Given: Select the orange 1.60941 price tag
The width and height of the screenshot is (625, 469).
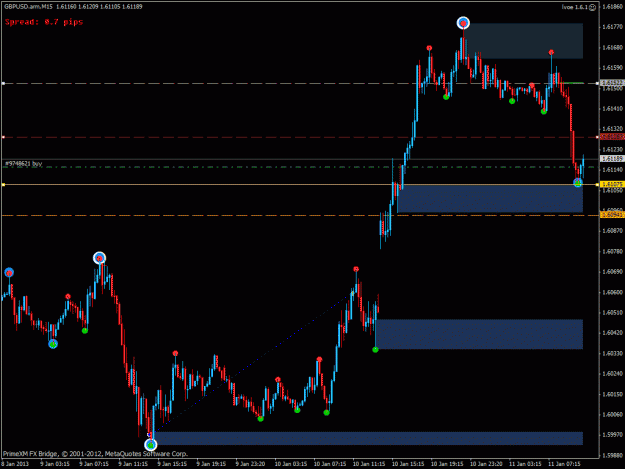Looking at the screenshot, I should 612,215.
